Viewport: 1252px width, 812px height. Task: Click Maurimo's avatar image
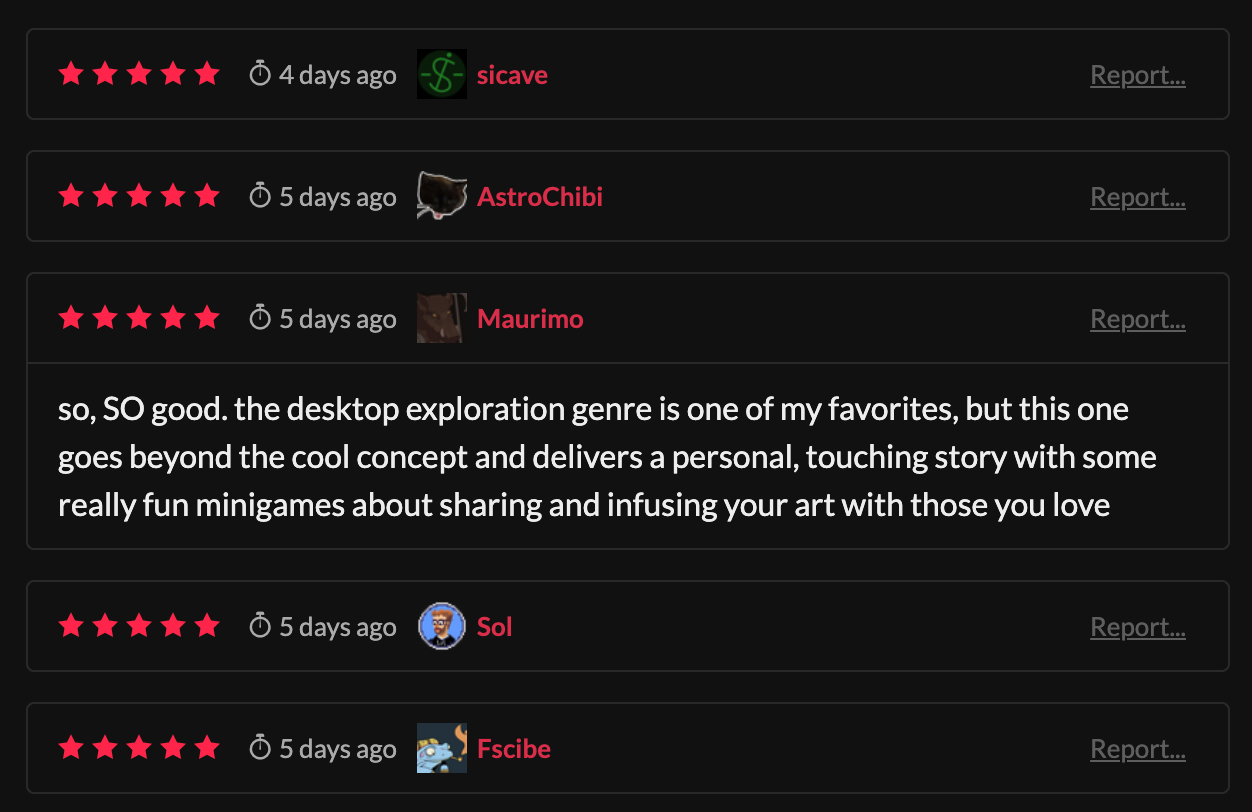[441, 319]
